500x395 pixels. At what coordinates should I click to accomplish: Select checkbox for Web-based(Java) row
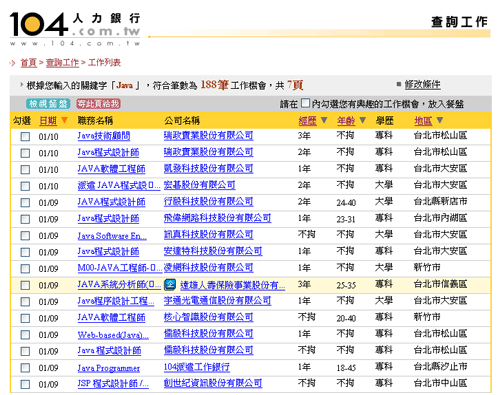[x=25, y=335]
